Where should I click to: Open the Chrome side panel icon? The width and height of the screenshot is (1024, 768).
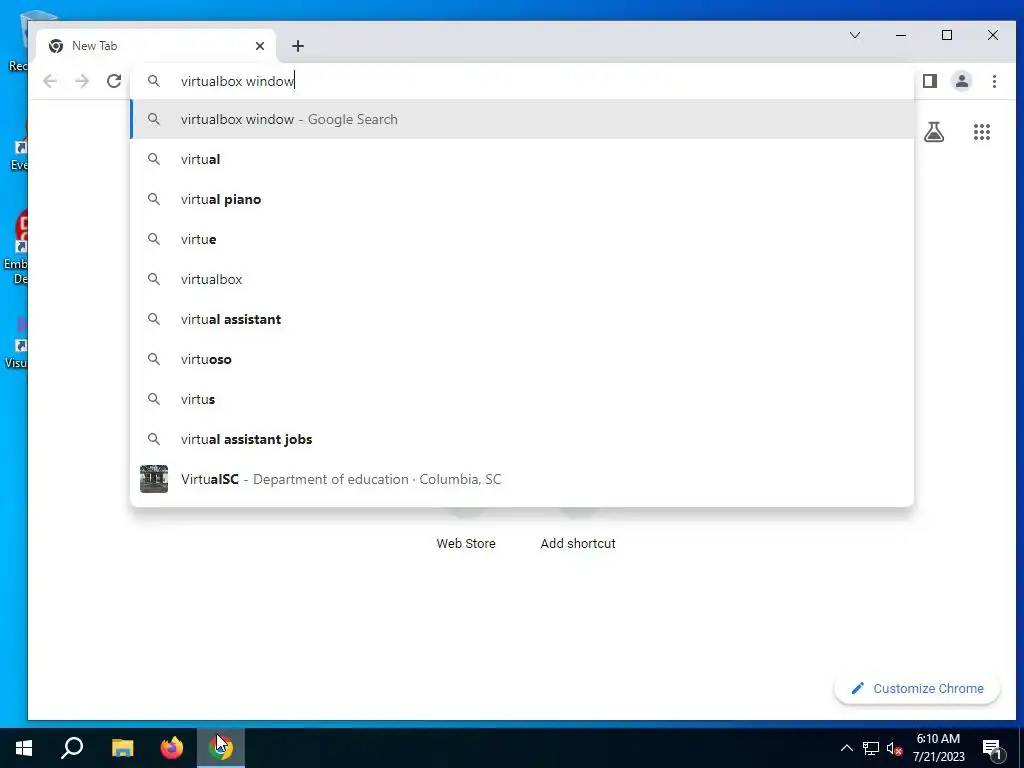click(930, 81)
